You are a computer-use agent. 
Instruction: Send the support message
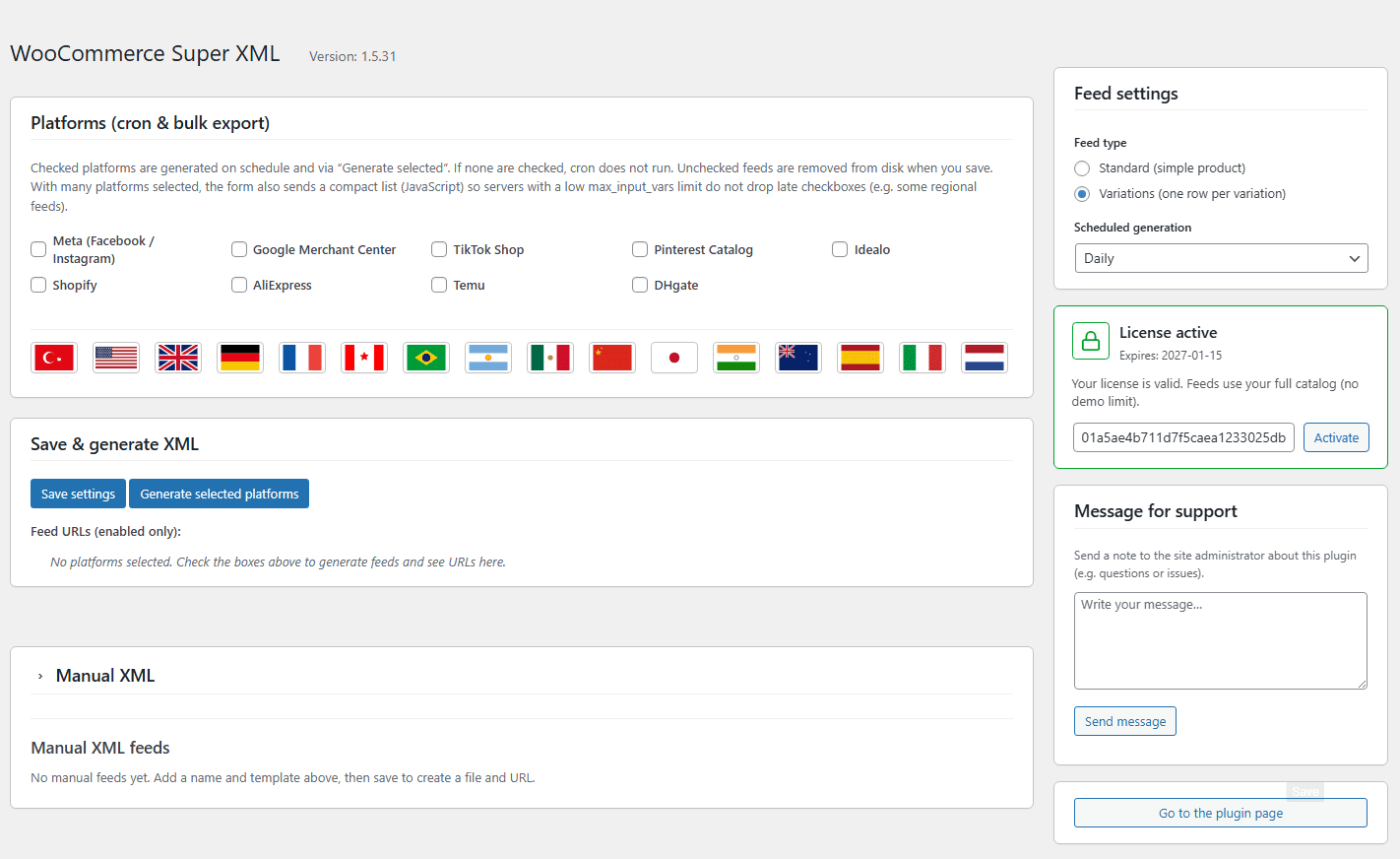tap(1125, 721)
